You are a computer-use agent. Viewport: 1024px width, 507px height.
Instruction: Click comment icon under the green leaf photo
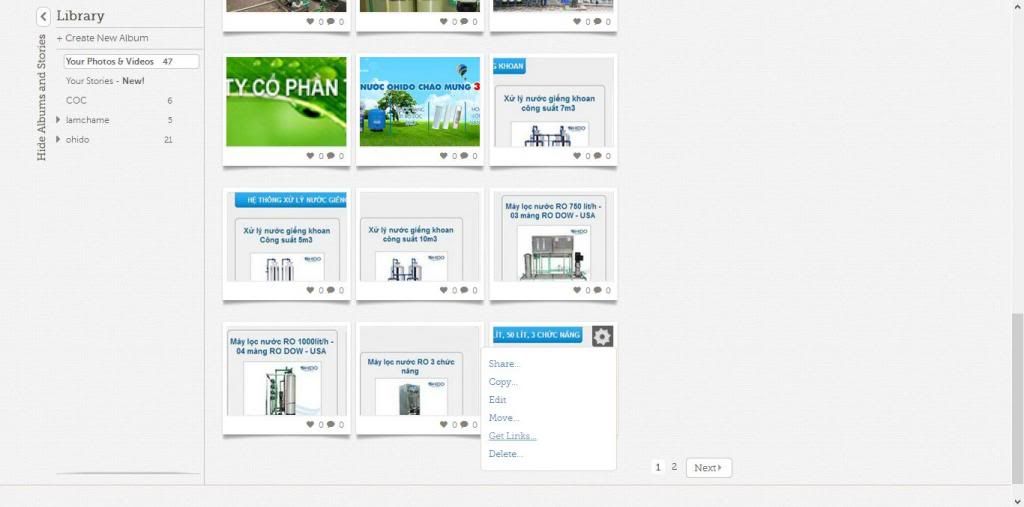click(x=330, y=156)
